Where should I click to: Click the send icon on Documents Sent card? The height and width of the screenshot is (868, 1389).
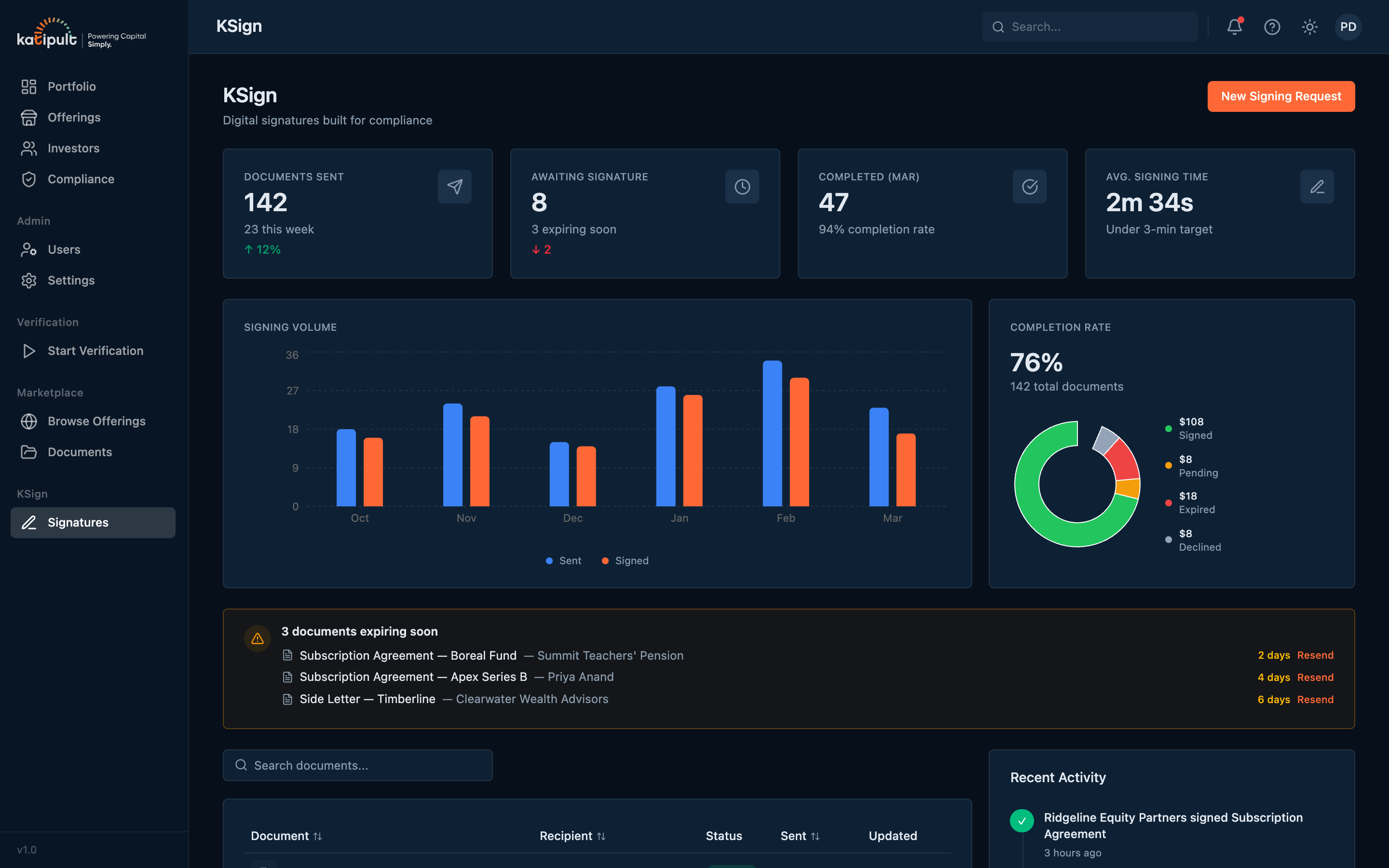pos(455,186)
